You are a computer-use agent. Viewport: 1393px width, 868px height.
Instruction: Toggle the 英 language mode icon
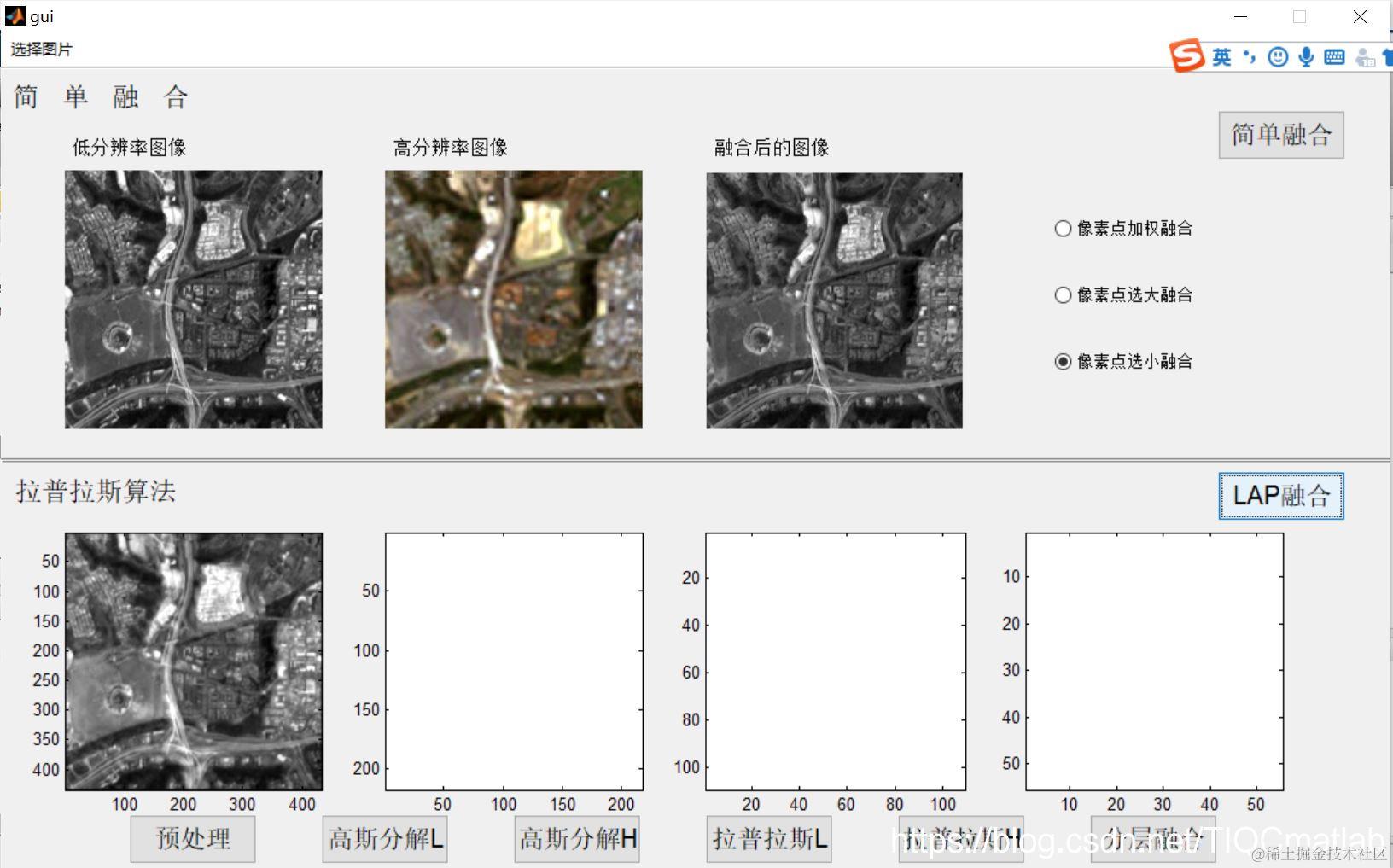[1221, 57]
